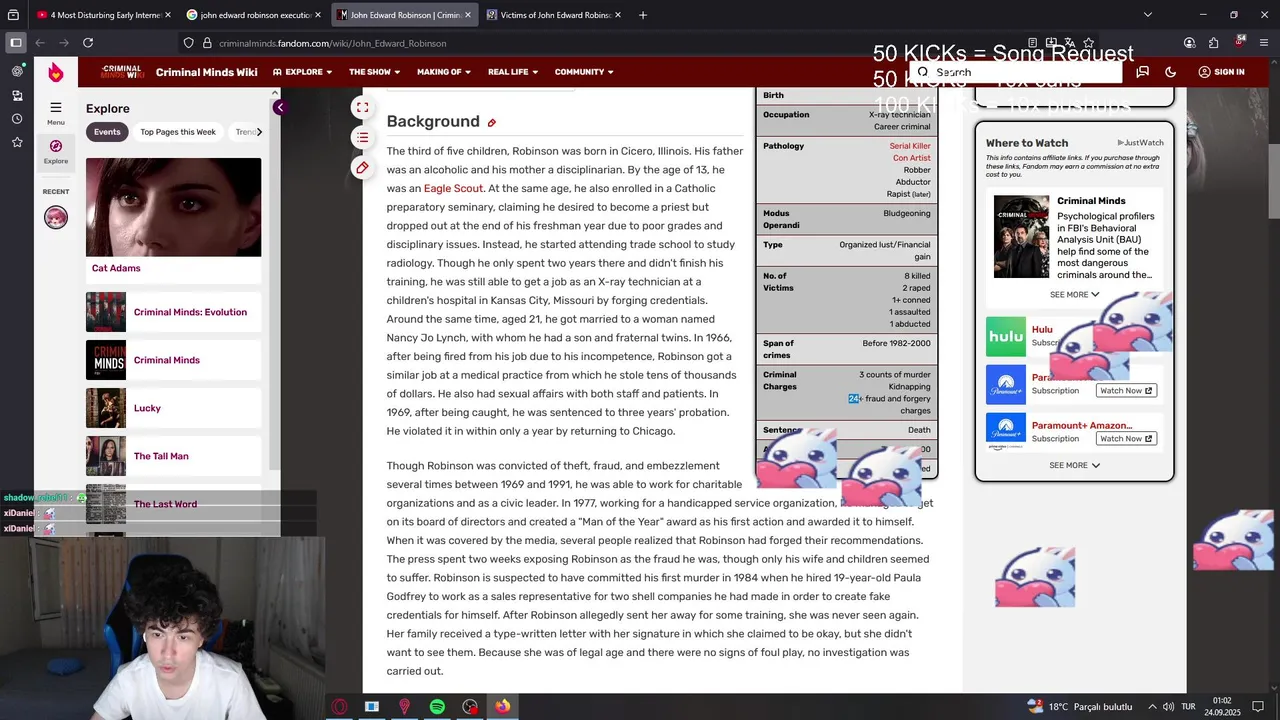List all tabs dropdown chevron
This screenshot has width=1280, height=720.
1147,15
